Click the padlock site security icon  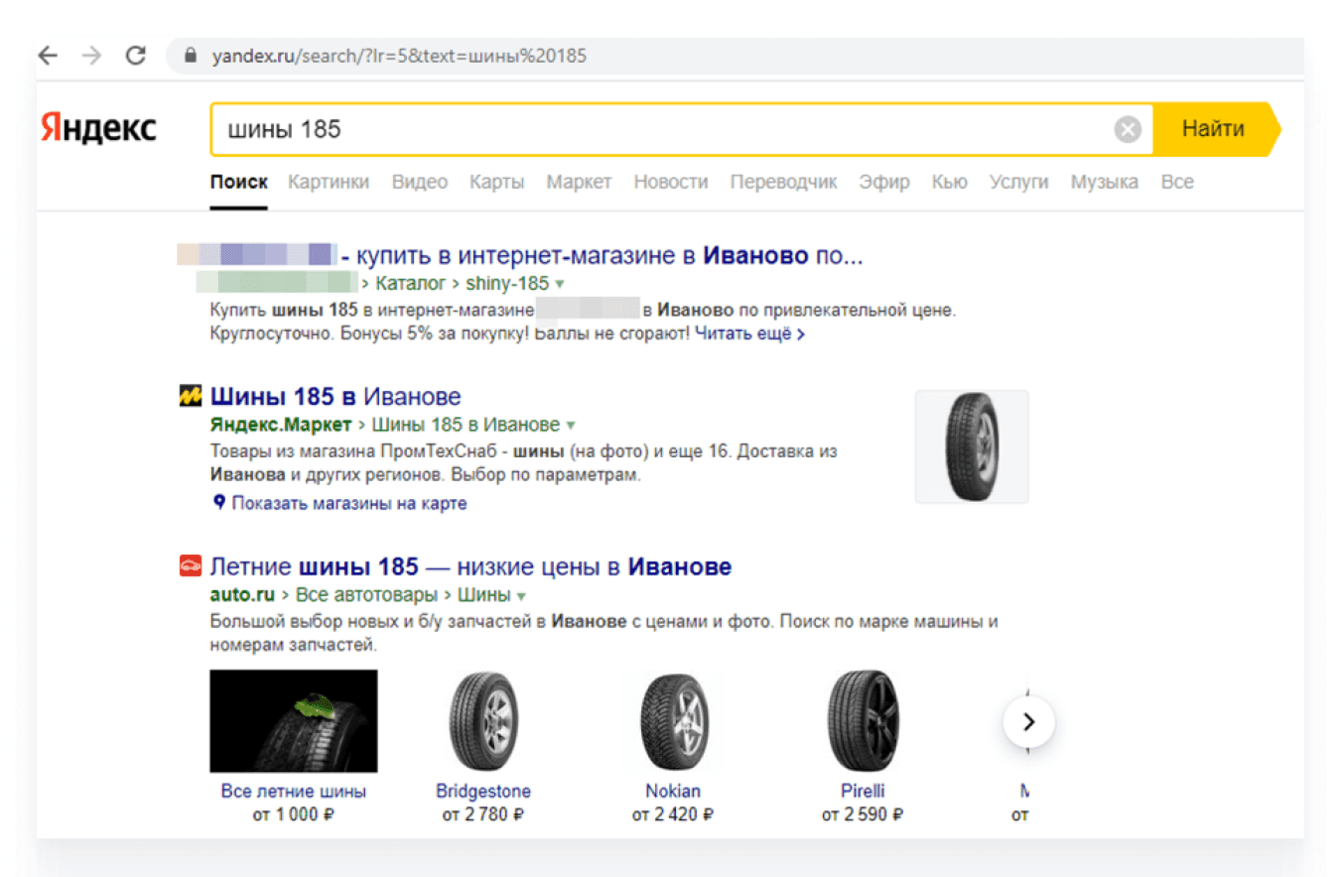click(192, 56)
